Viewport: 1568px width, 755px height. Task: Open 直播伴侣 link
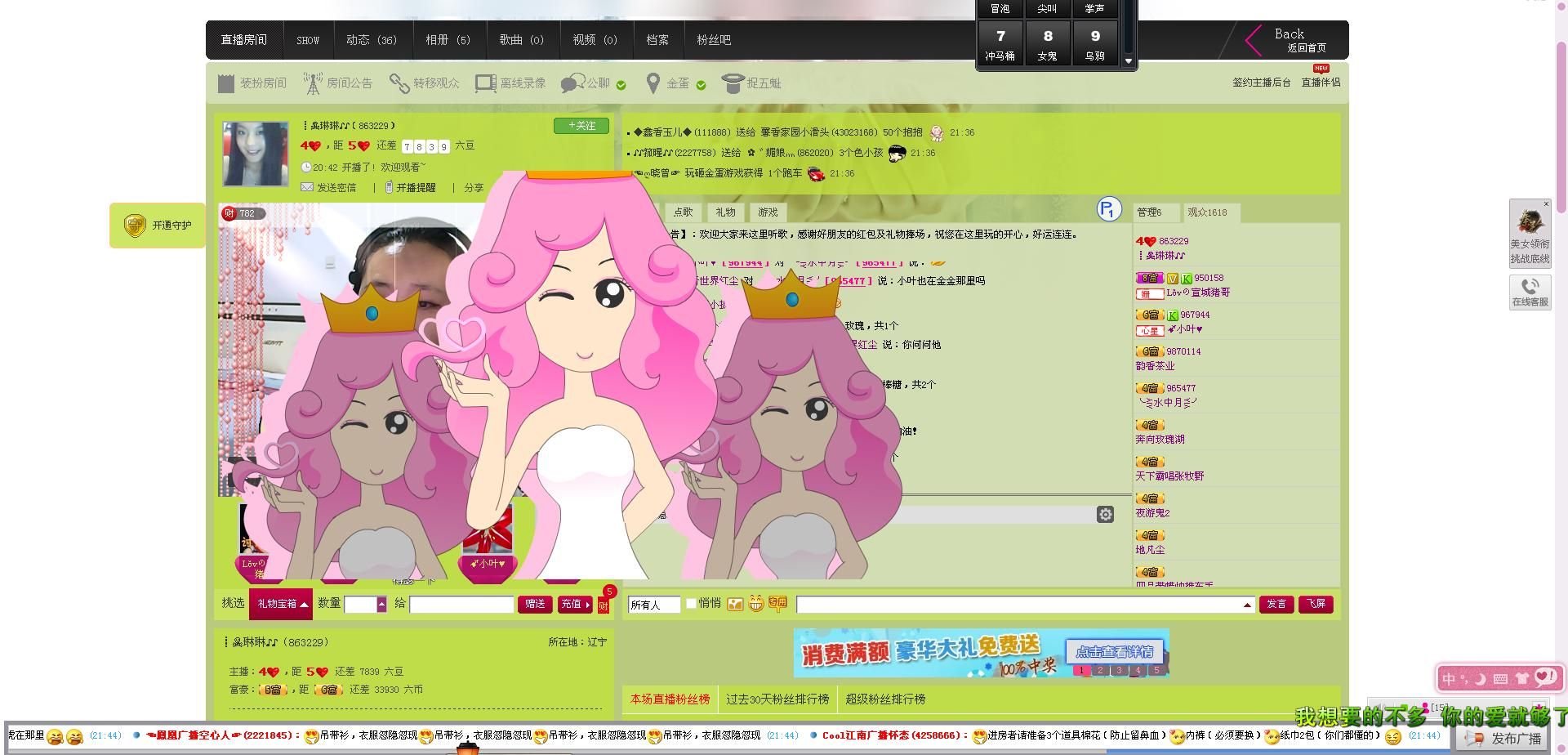tap(1321, 83)
